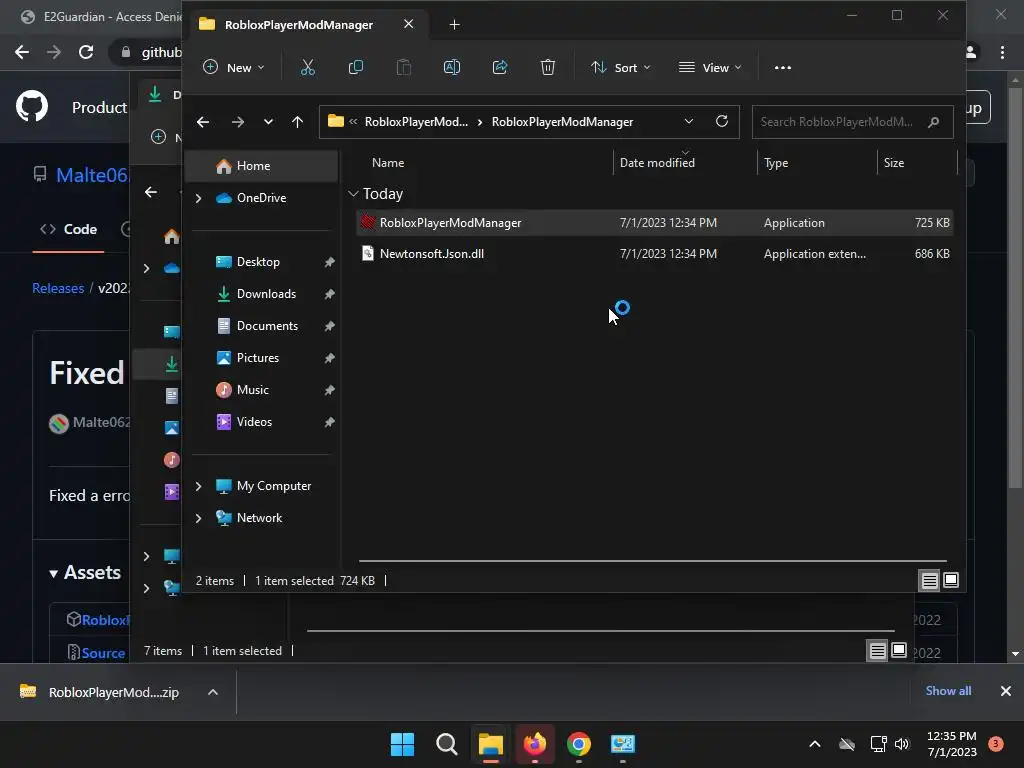This screenshot has height=768, width=1024.
Task: Click the Cut scissors icon in toolbar
Action: (308, 67)
